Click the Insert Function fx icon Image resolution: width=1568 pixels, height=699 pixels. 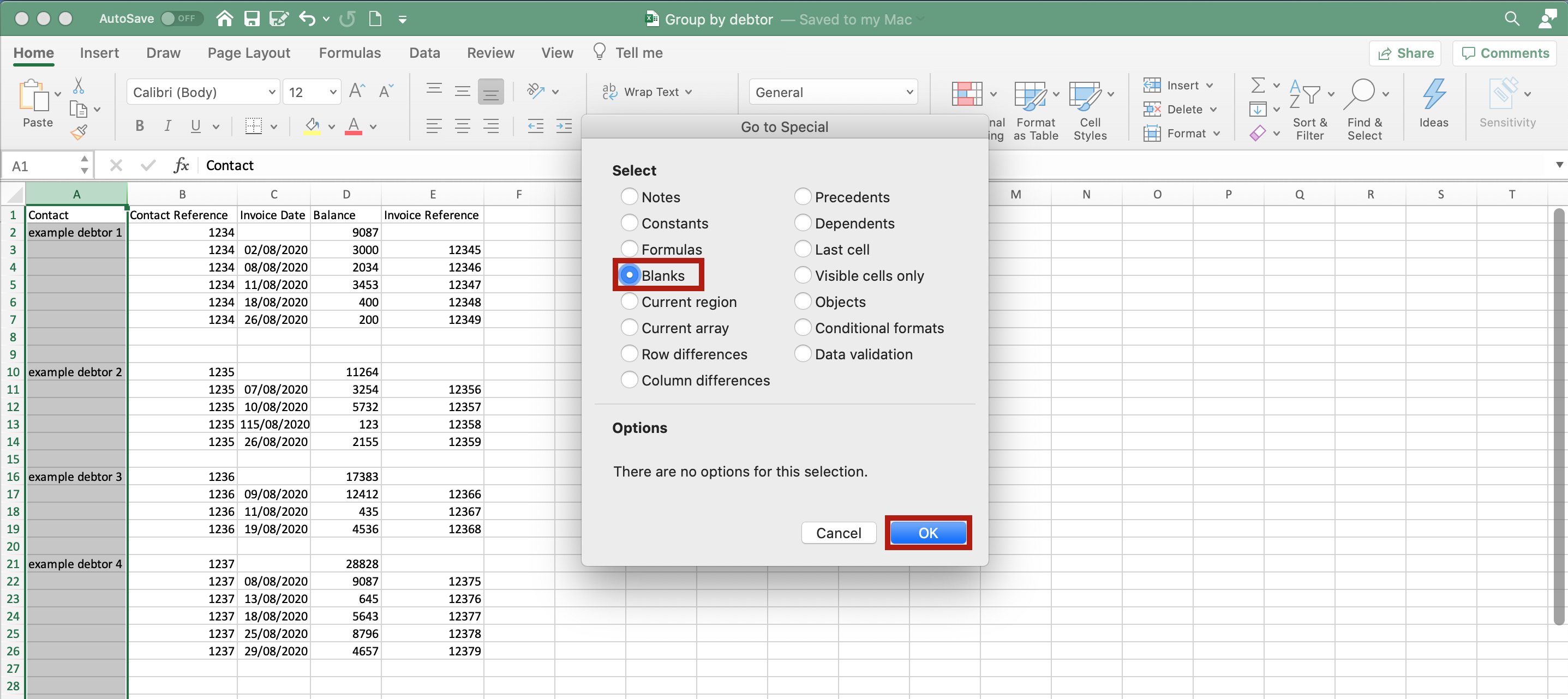(181, 165)
